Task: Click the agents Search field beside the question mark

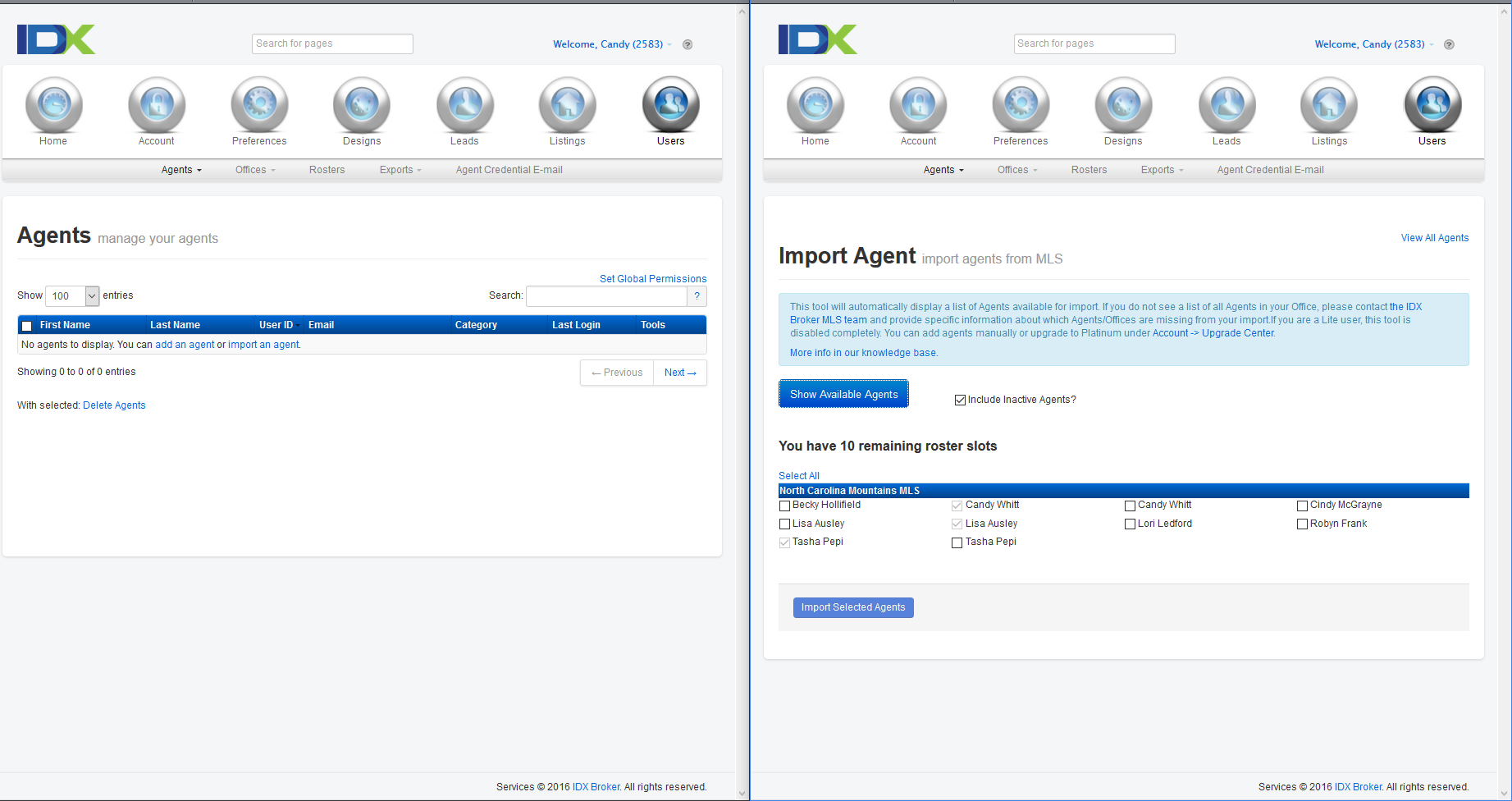Action: 606,295
